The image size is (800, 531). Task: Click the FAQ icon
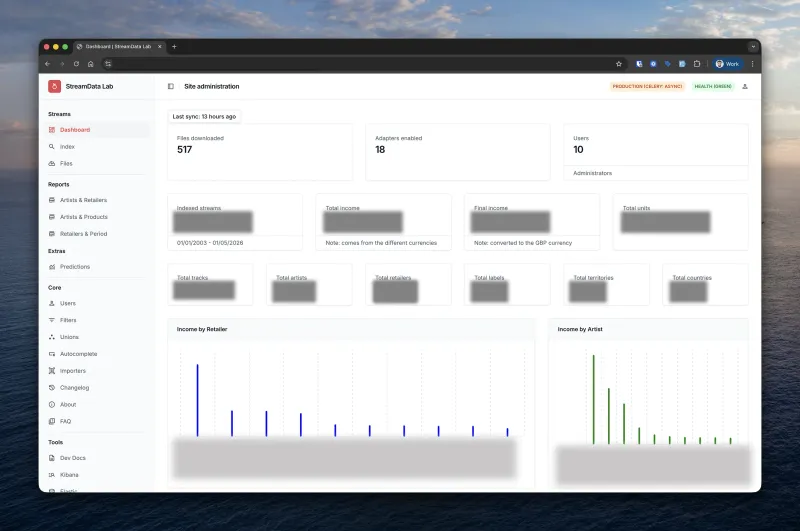click(52, 421)
